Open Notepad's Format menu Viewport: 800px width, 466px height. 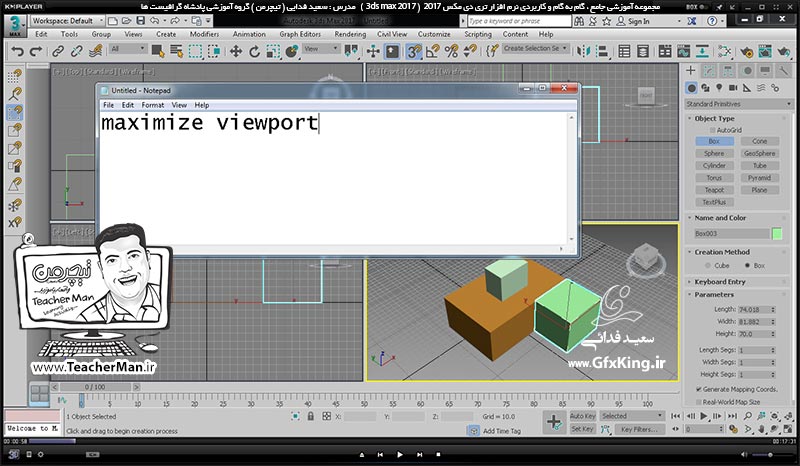[153, 105]
